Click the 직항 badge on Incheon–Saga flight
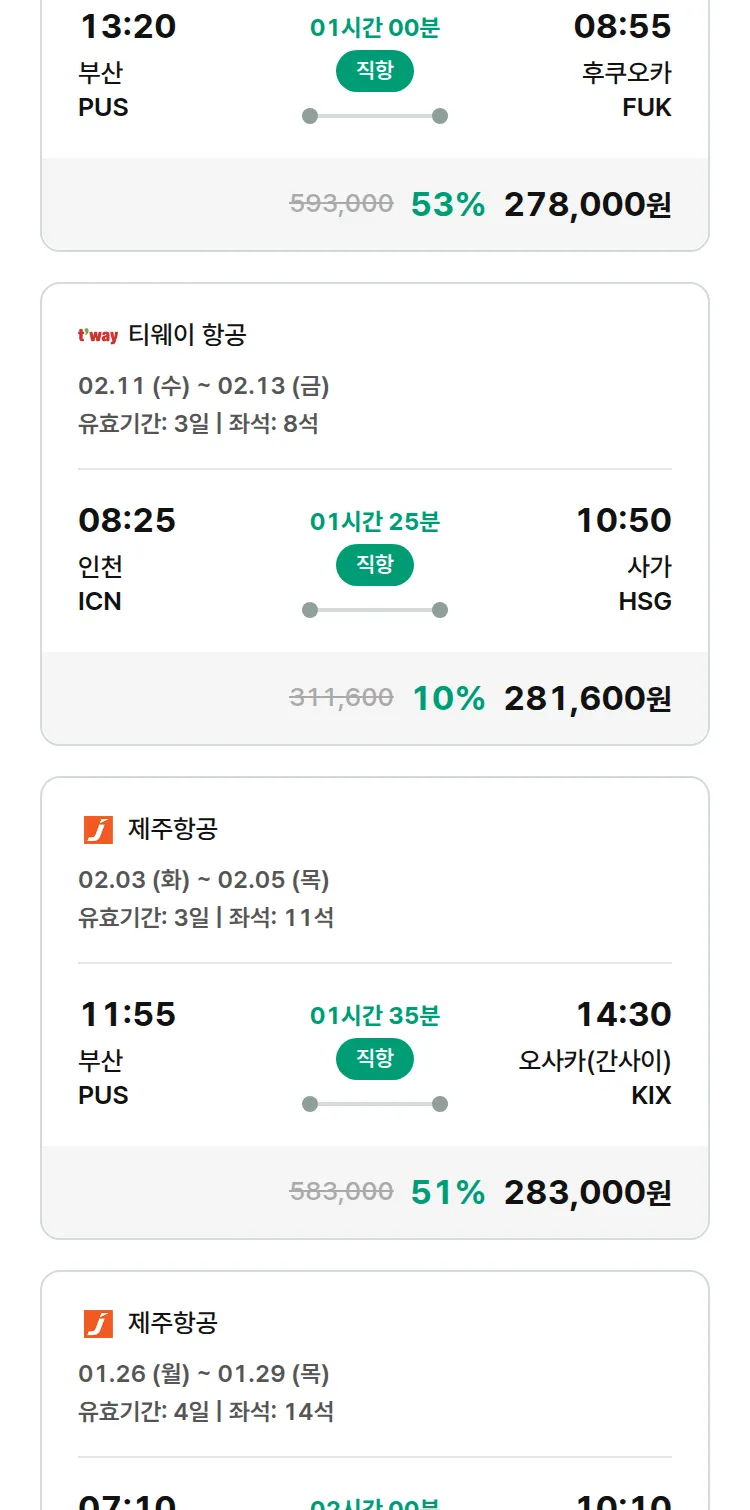 [375, 565]
